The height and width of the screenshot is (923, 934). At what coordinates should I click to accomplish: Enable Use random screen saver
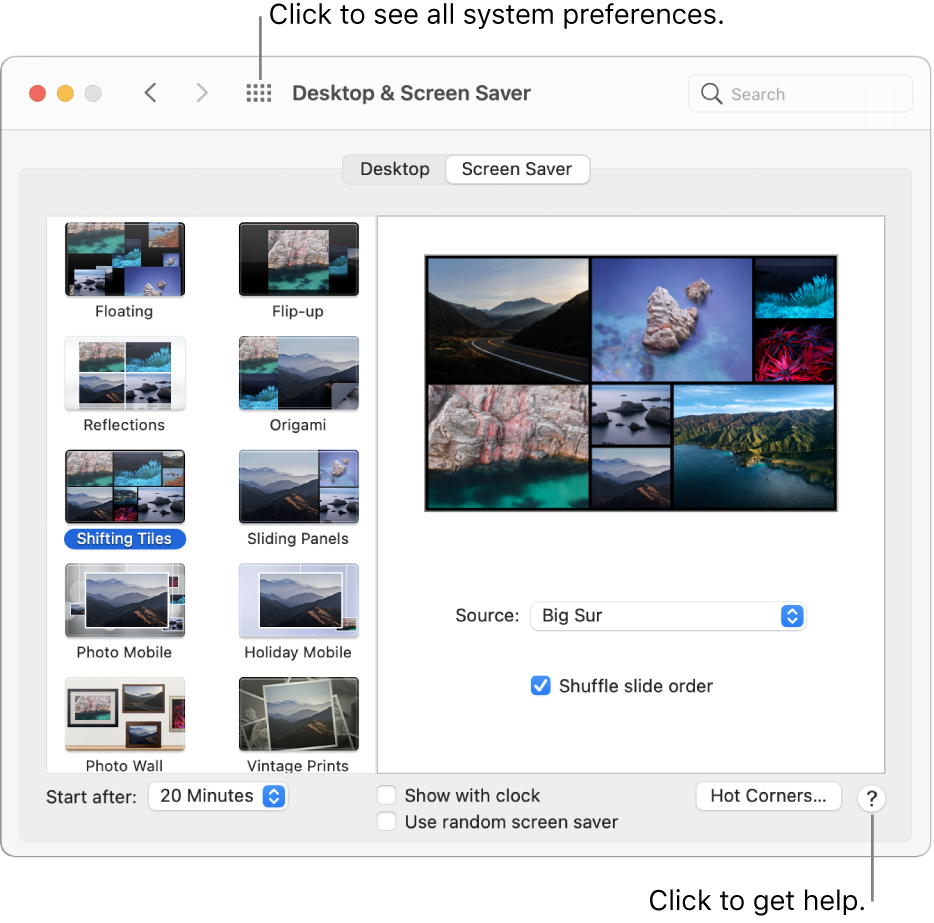[x=387, y=821]
